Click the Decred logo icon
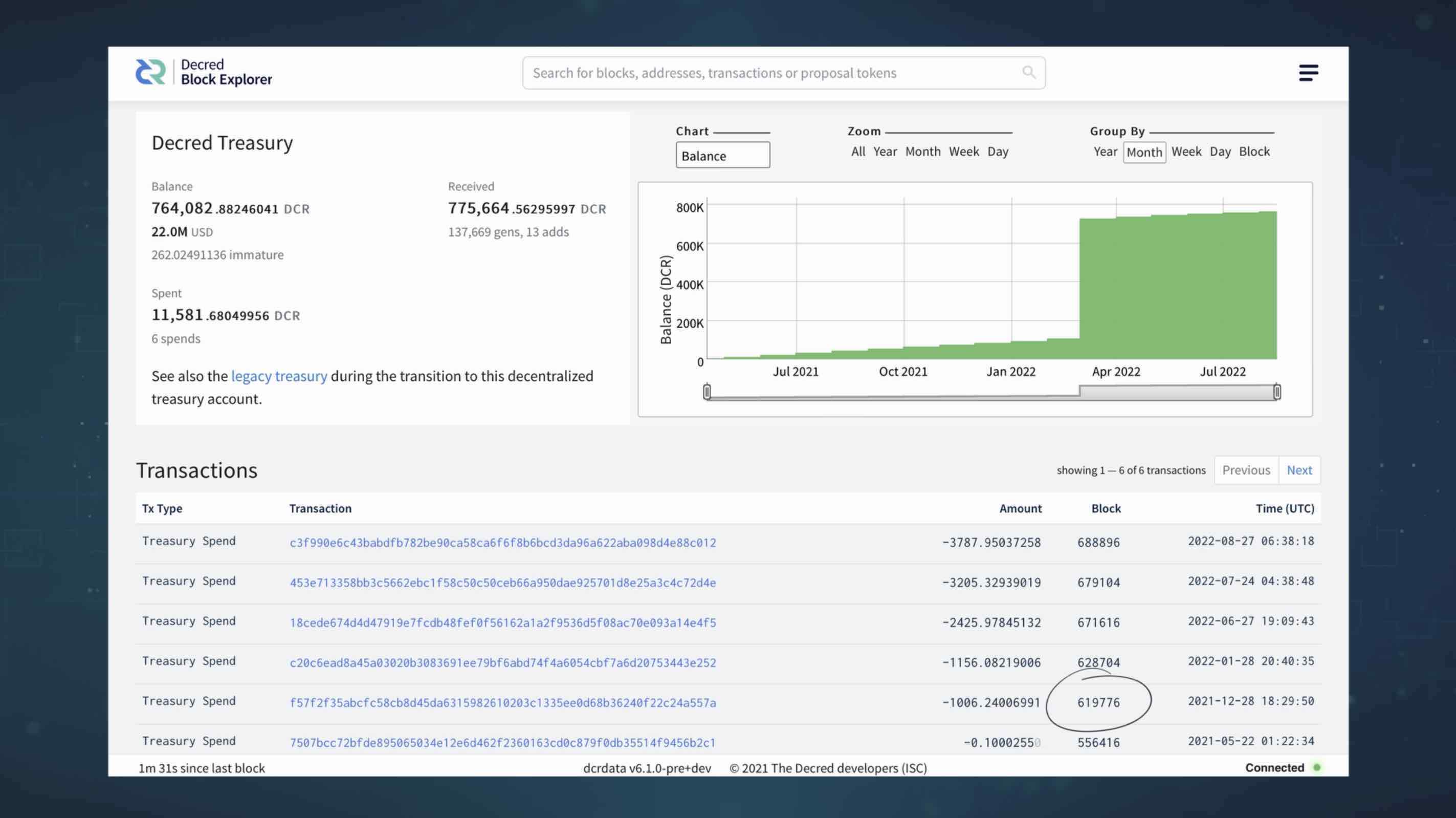 (150, 72)
